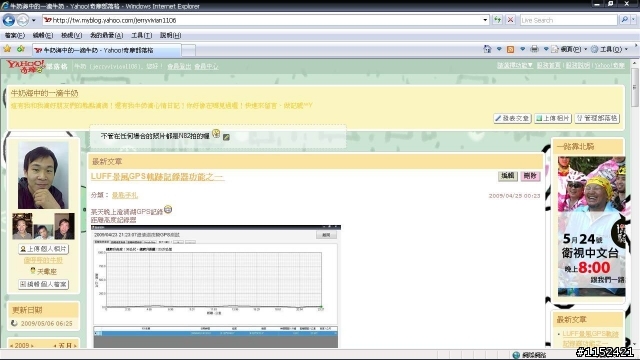This screenshot has width=640, height=360.
Task: Click the 上傳個人相片 button
Action: tap(43, 249)
